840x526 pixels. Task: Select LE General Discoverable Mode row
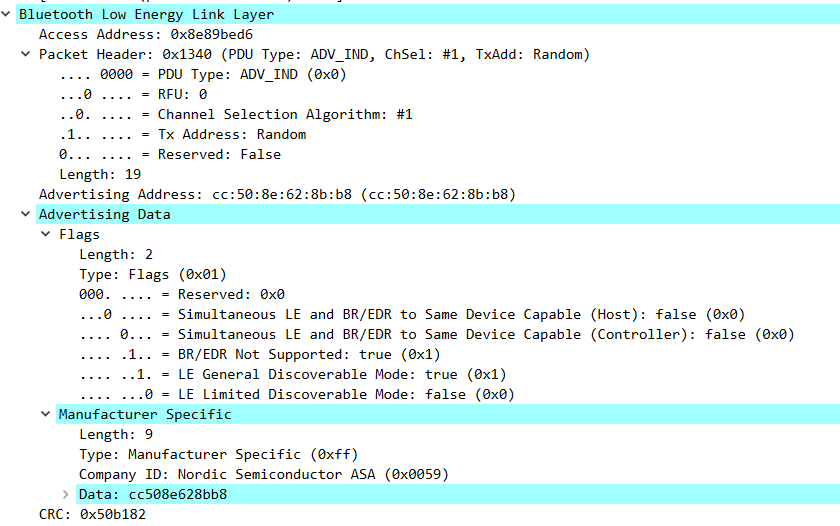coord(293,374)
